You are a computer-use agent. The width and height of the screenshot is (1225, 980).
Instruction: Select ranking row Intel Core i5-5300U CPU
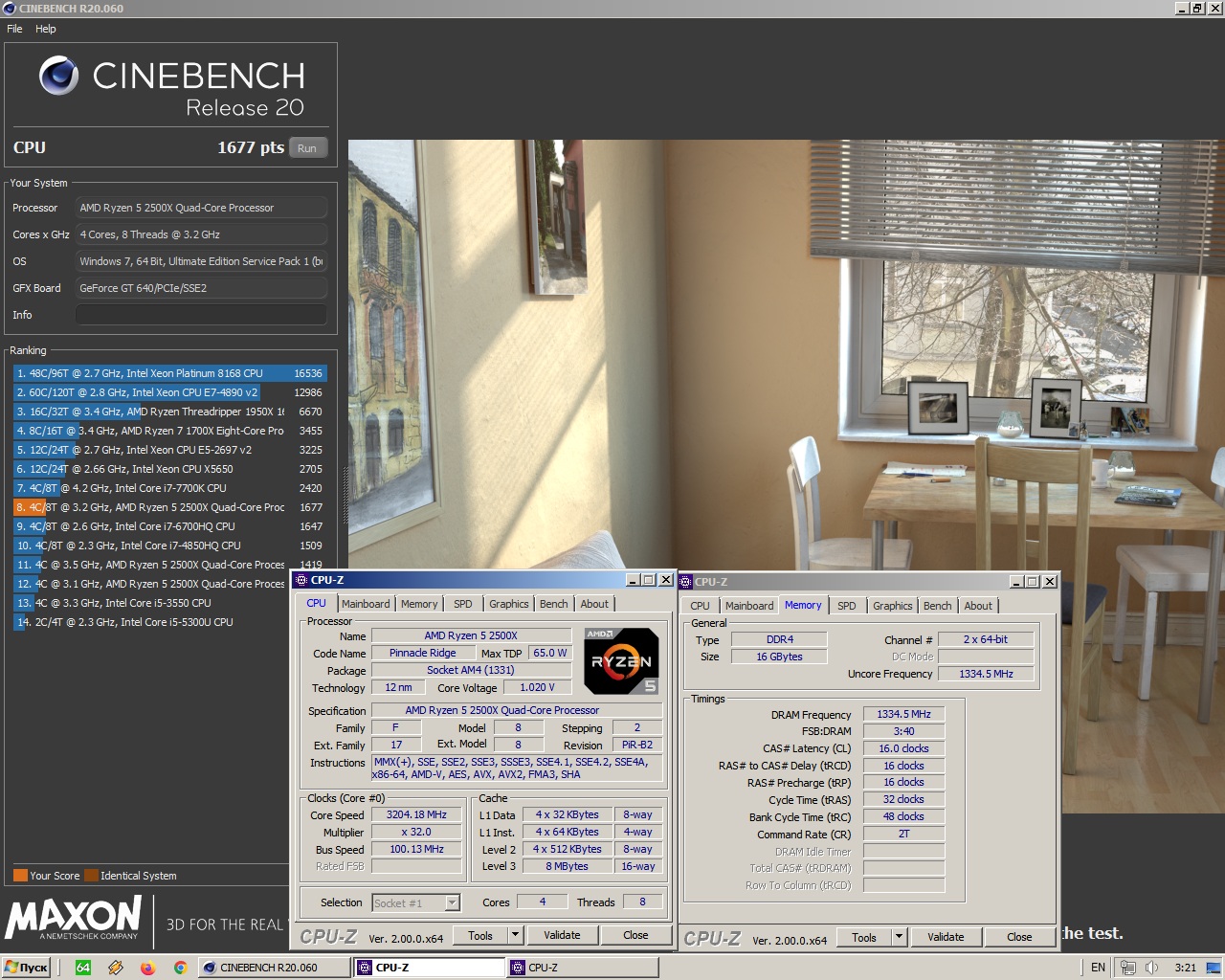[x=169, y=622]
